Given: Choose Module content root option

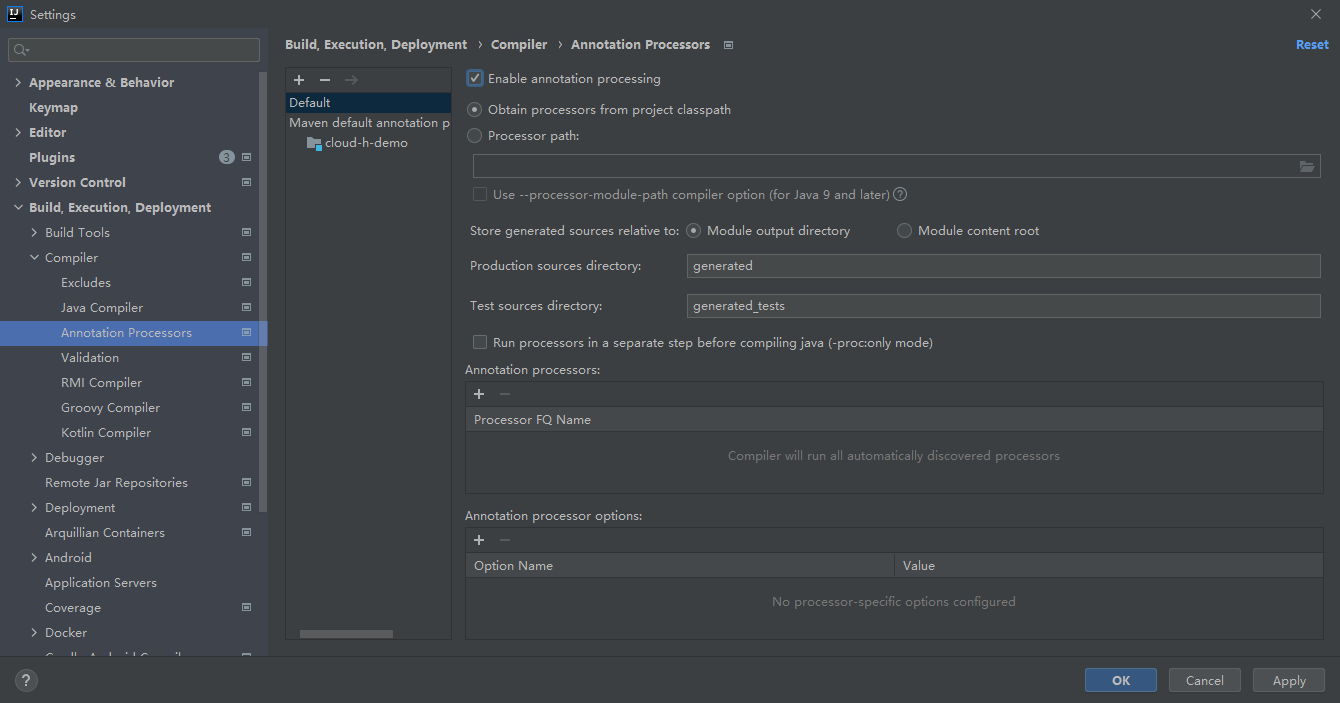Looking at the screenshot, I should click(904, 231).
